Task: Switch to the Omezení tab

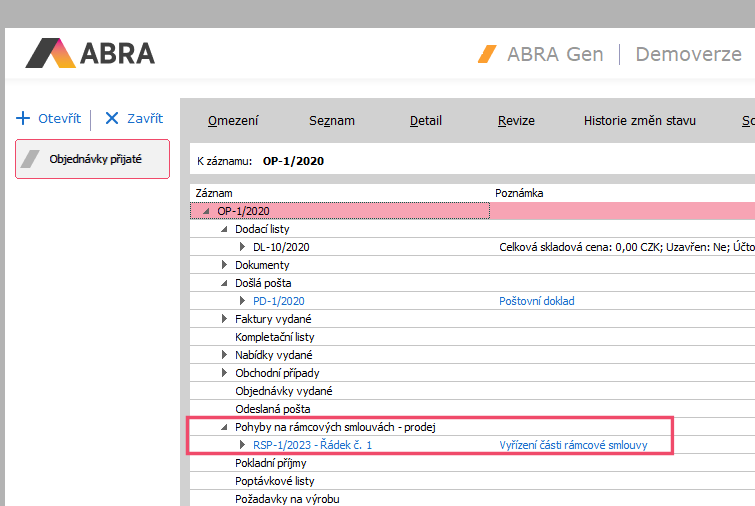Action: point(233,120)
